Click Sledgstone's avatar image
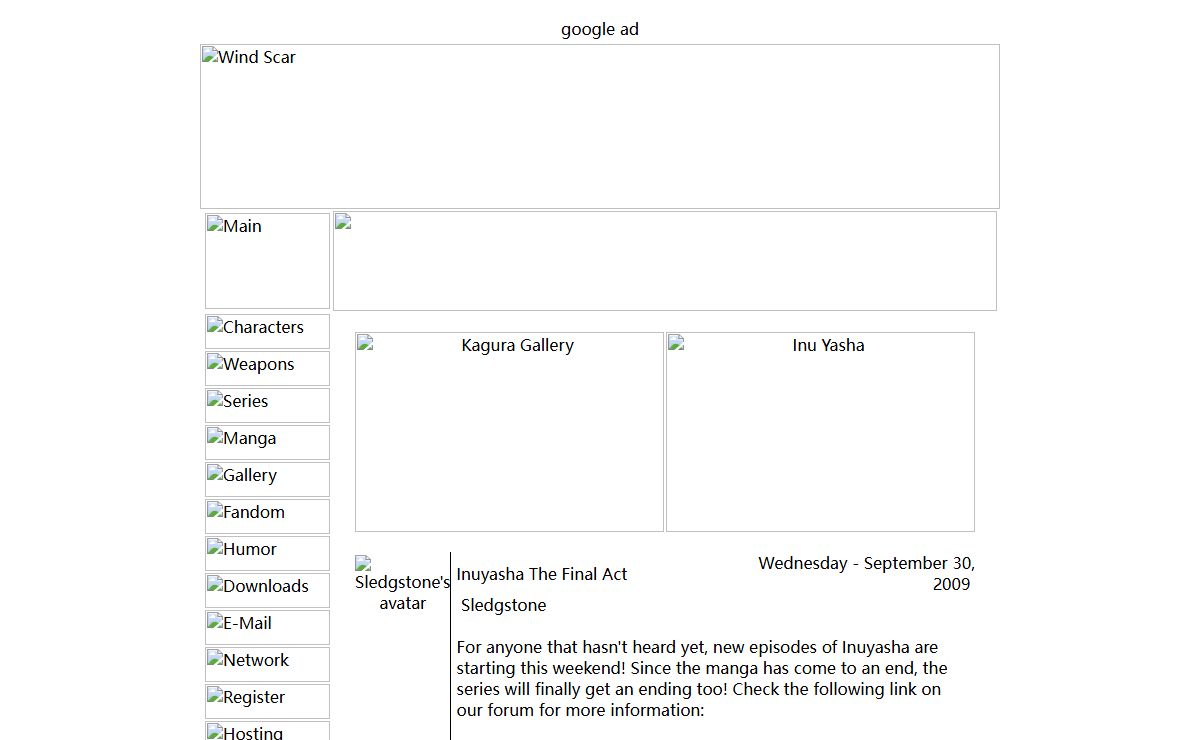 [x=403, y=584]
